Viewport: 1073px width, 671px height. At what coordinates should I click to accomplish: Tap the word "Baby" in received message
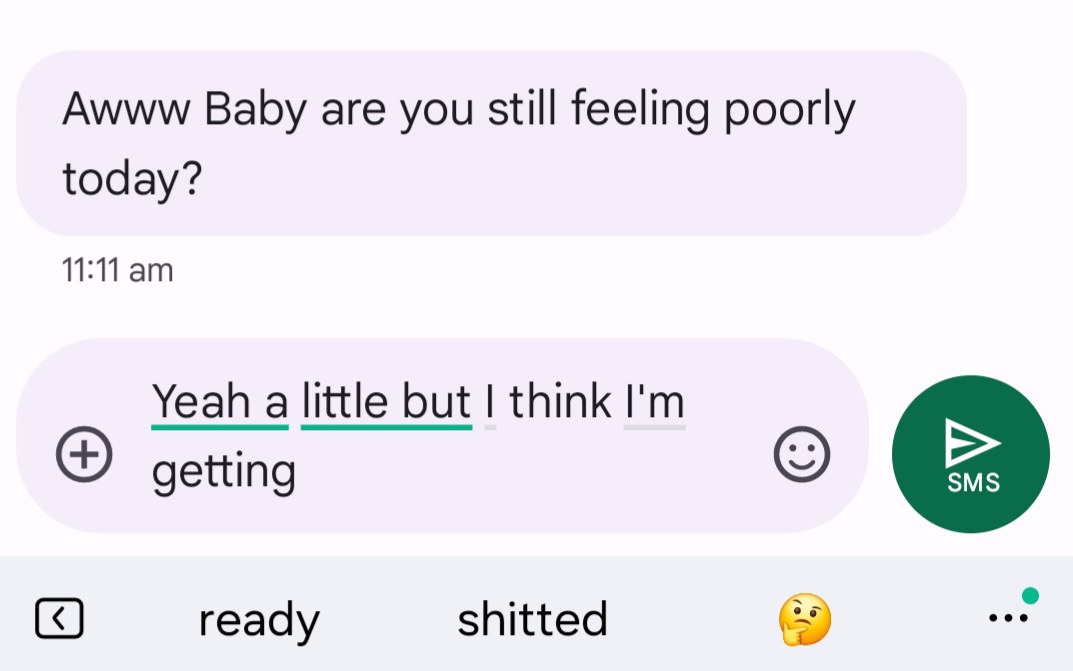(x=255, y=110)
